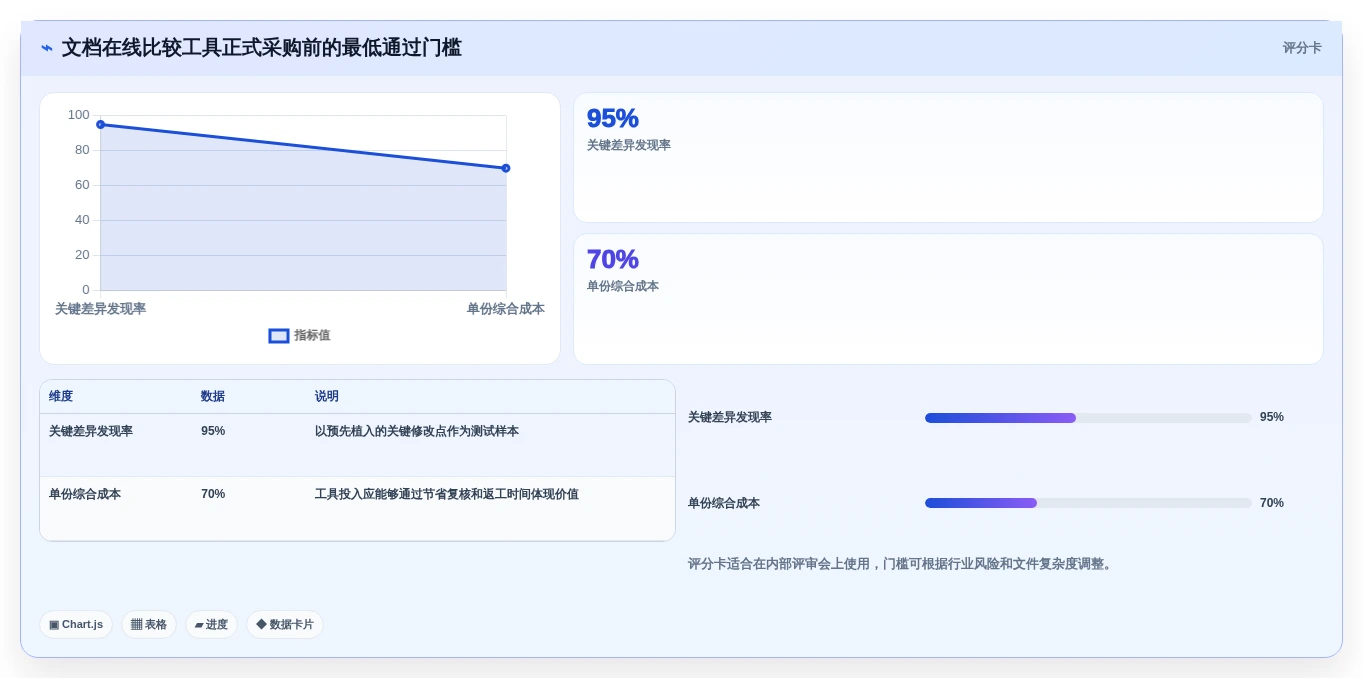Click the 单份综合成本 label under 70% card
The width and height of the screenshot is (1363, 678).
pos(622,286)
